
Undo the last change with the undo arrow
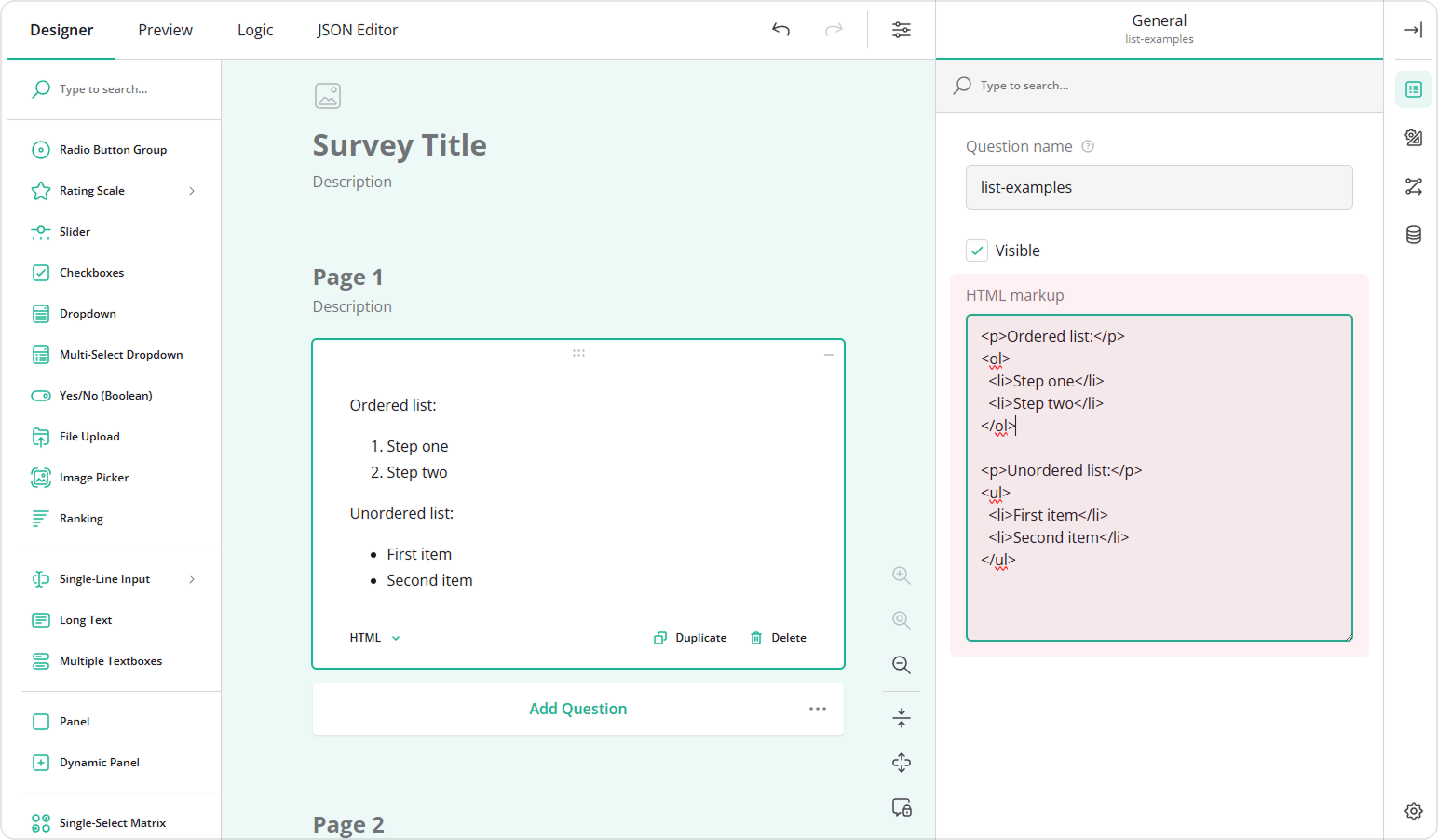(x=780, y=30)
